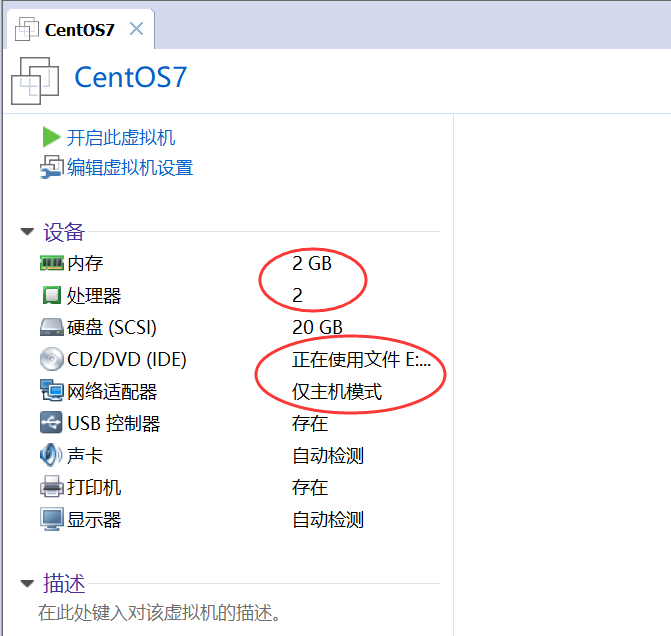Viewport: 671px width, 636px height.
Task: Click 存在 value in 打印机 row
Action: click(x=310, y=487)
